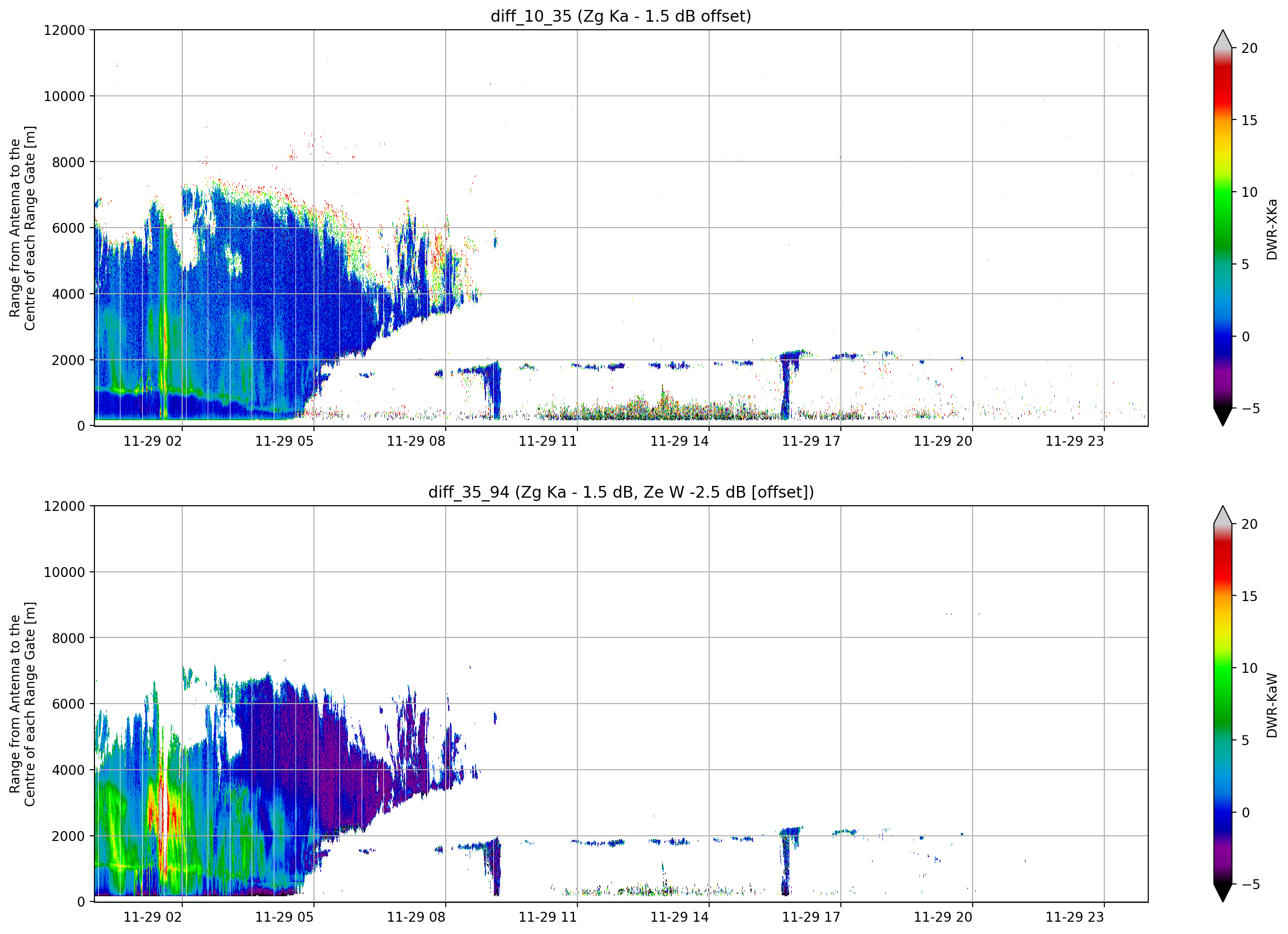The width and height of the screenshot is (1288, 934).
Task: Click "11-29 11" x-tick under the diff_10_35 plot
Action: coord(548,442)
